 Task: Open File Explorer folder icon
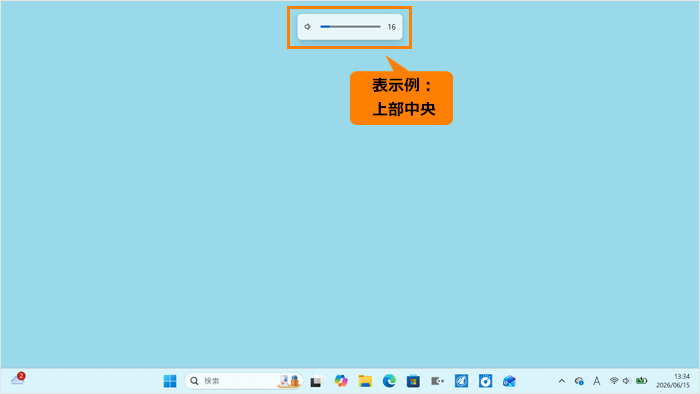tap(365, 381)
